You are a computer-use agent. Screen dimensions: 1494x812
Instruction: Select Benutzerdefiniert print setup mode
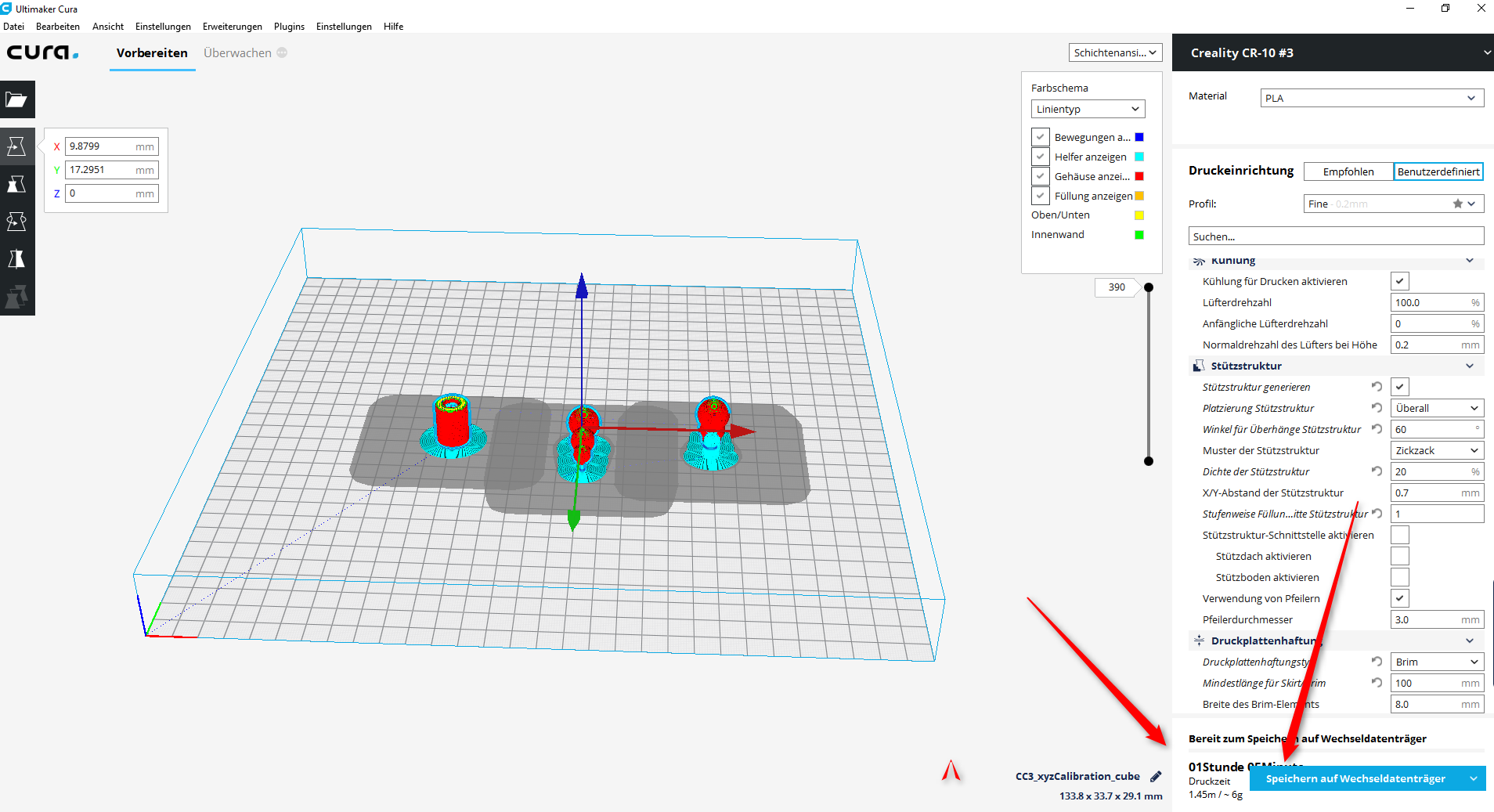(1438, 171)
